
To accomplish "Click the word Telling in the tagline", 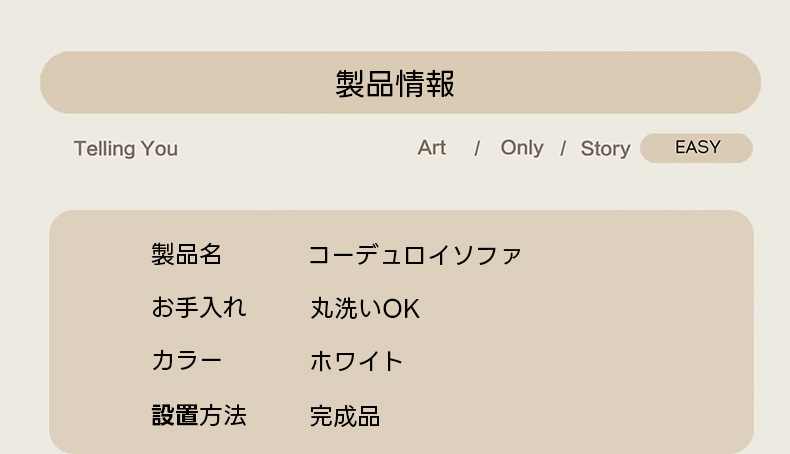I will click(x=104, y=149).
